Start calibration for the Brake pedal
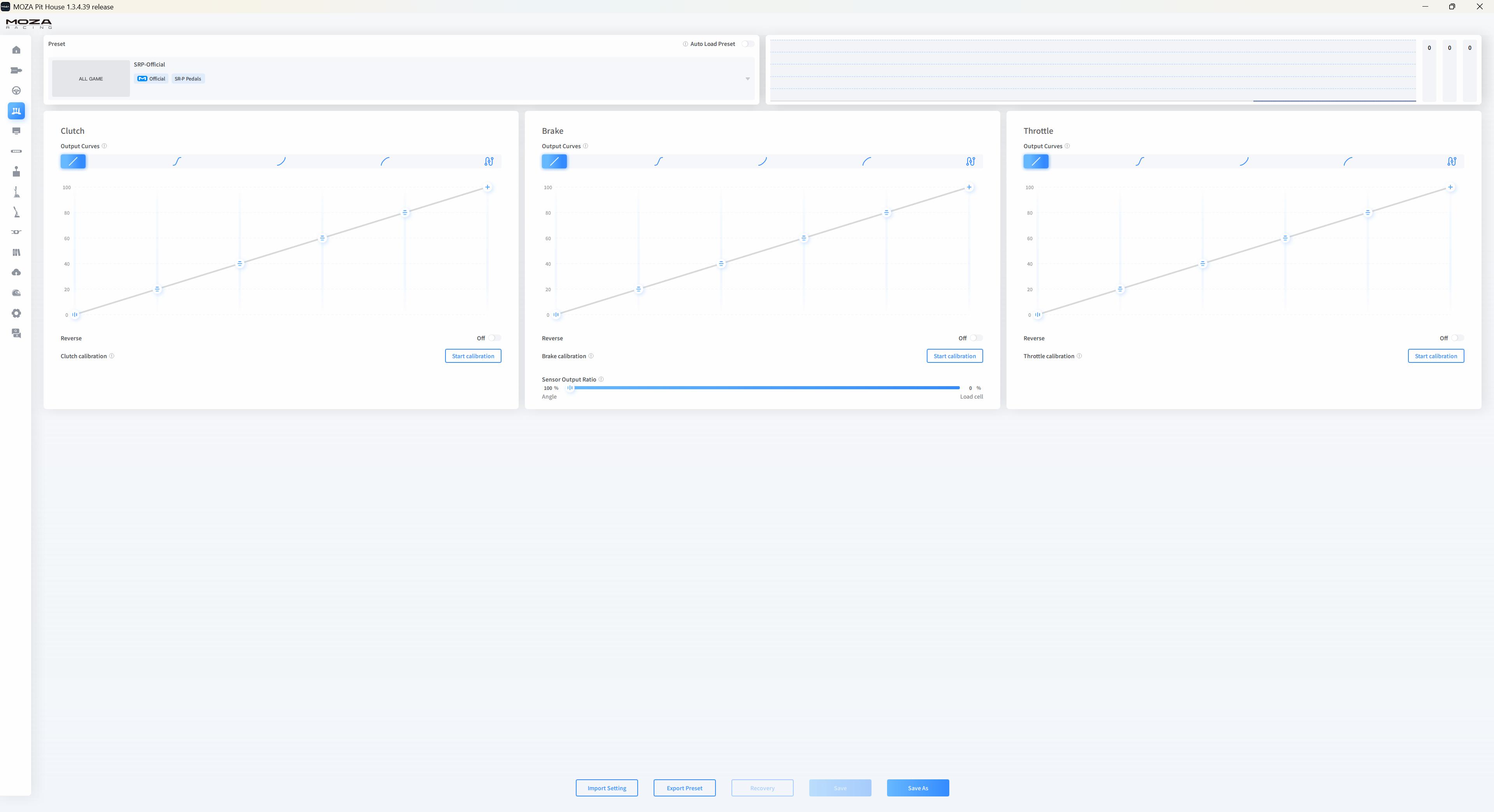1494x812 pixels. [x=954, y=356]
